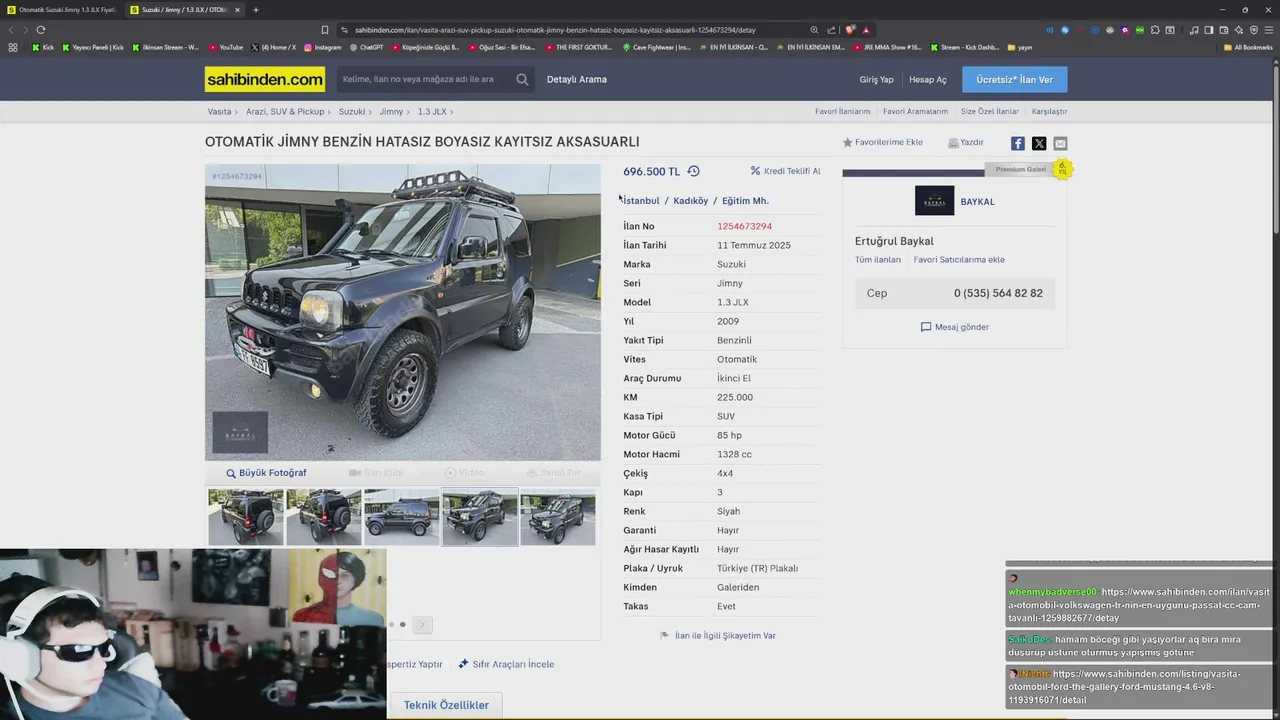Screen dimensions: 1280x720
Task: Select the highlighted fourth Jimny thumbnail
Action: click(480, 517)
